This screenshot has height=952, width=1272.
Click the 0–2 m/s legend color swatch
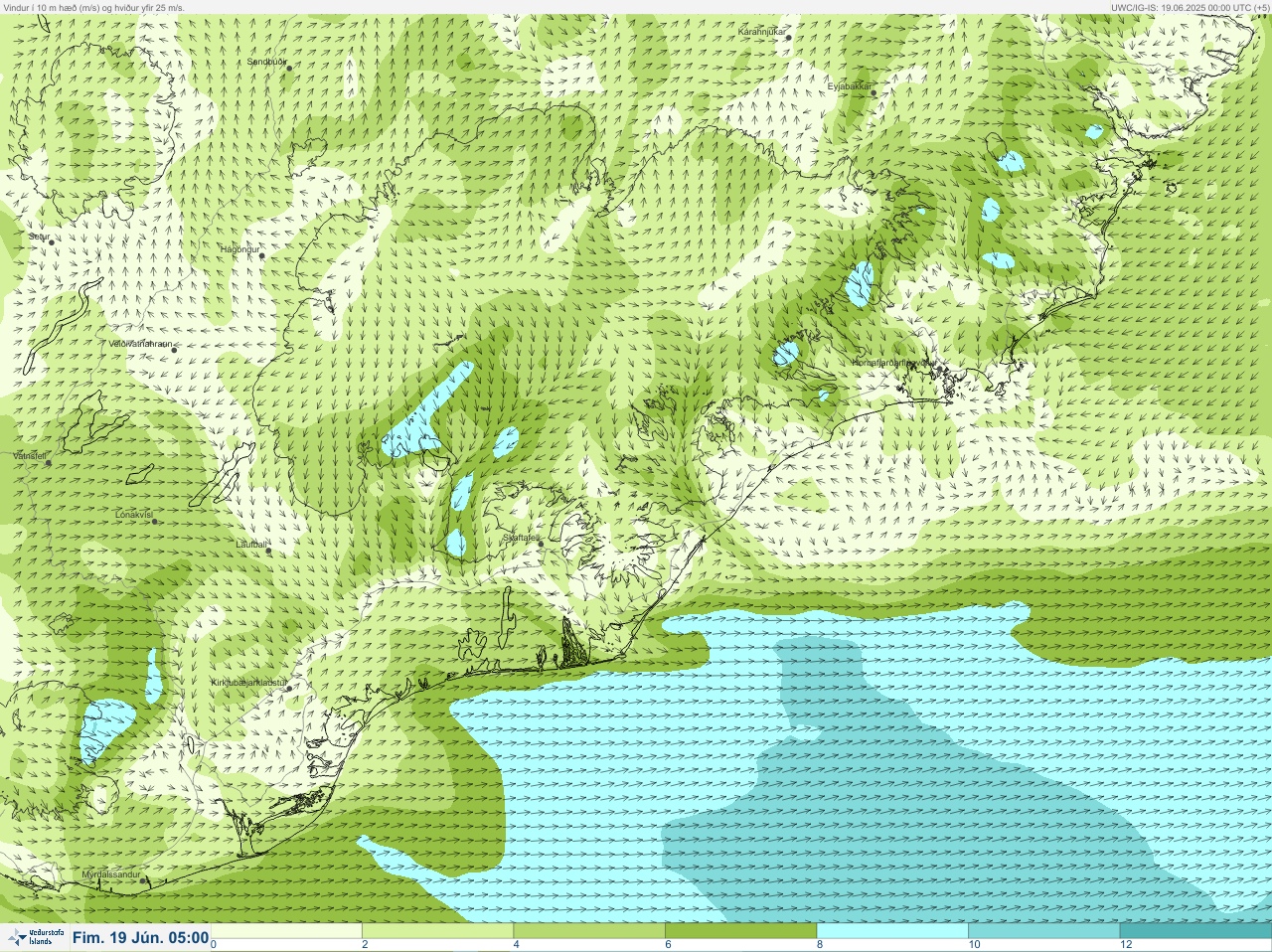coord(287,931)
